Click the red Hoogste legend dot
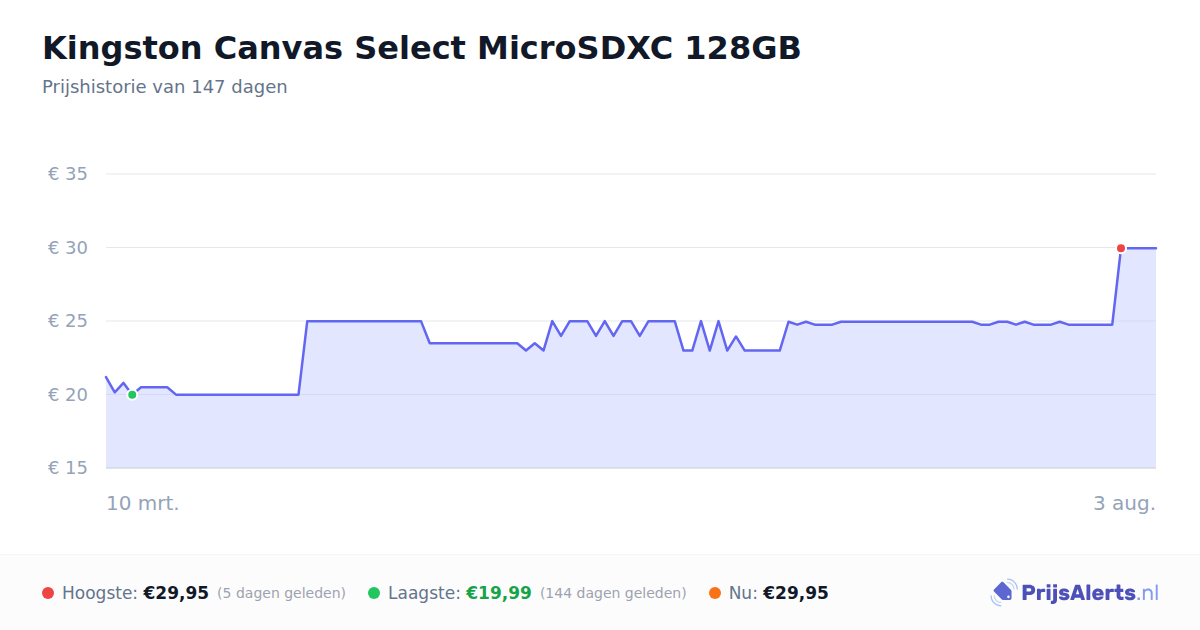The width and height of the screenshot is (1200, 630). tap(48, 593)
